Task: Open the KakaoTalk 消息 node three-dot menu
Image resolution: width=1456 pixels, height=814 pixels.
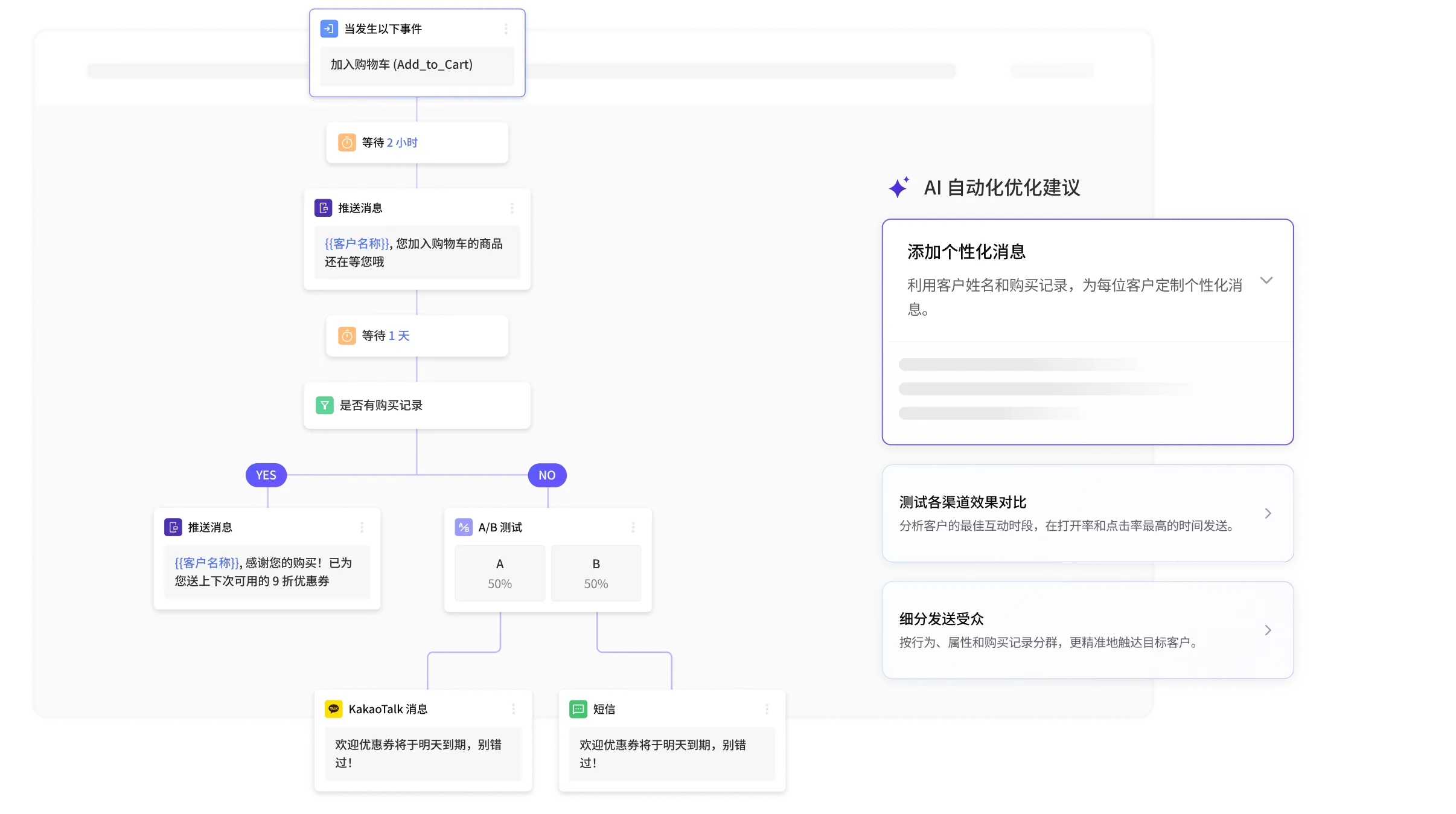Action: [514, 709]
